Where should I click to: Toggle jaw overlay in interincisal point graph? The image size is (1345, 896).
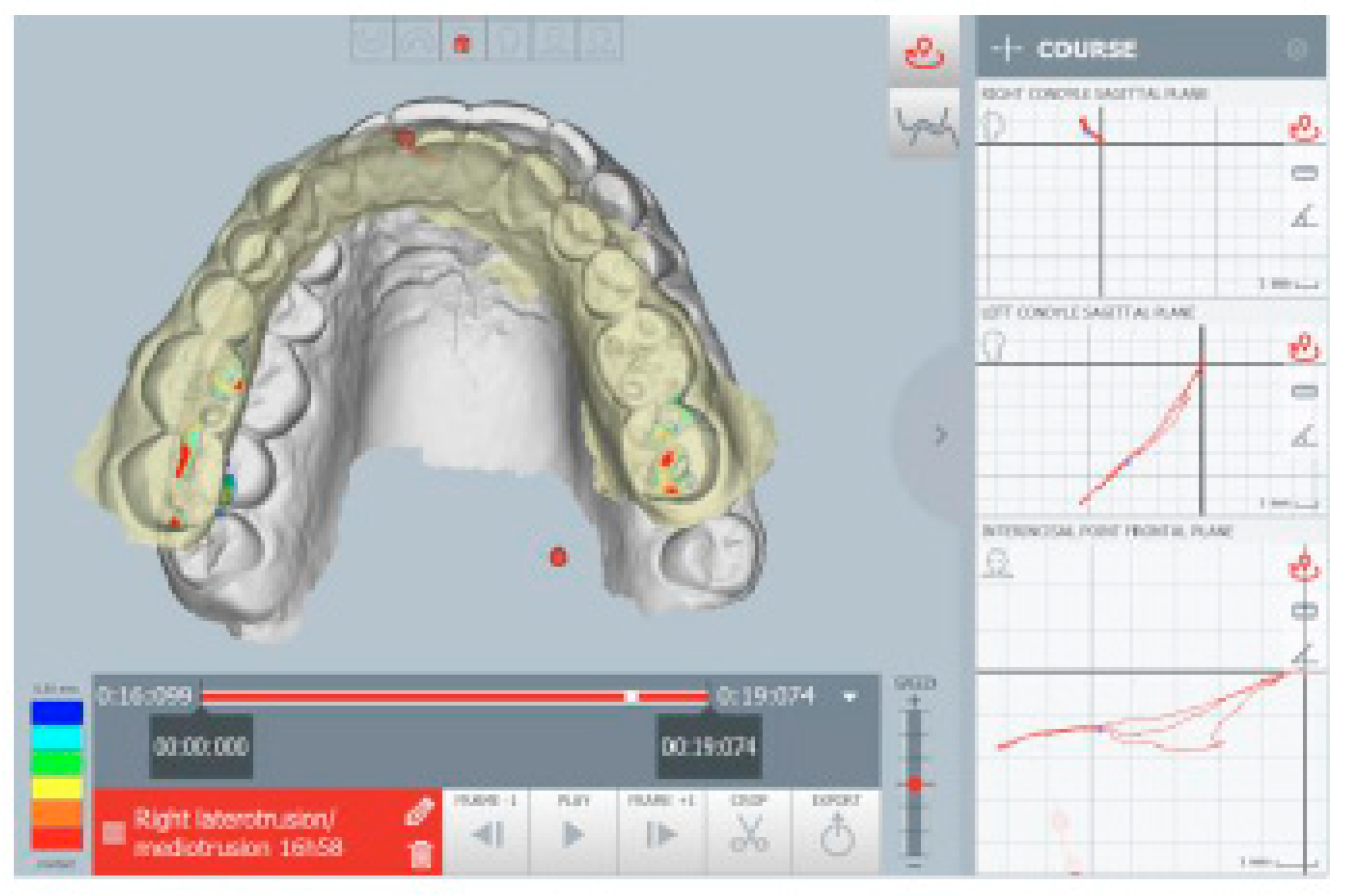1304,568
